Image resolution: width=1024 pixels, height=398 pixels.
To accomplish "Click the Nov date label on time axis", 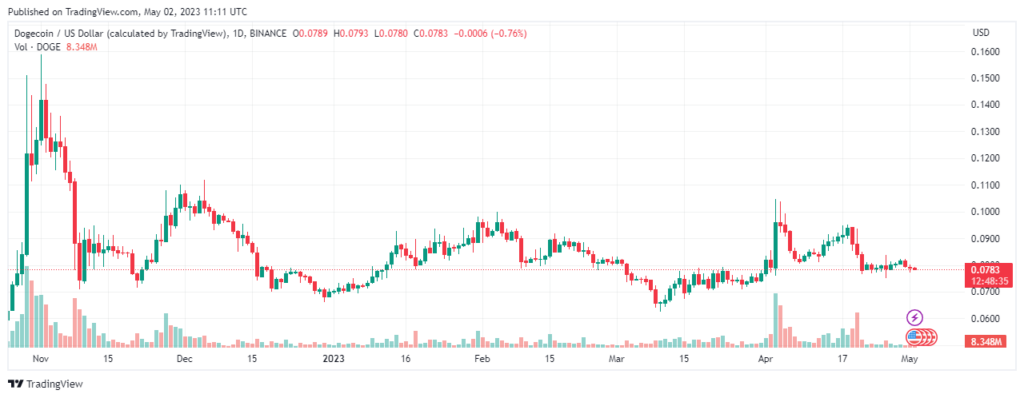I will (x=41, y=359).
